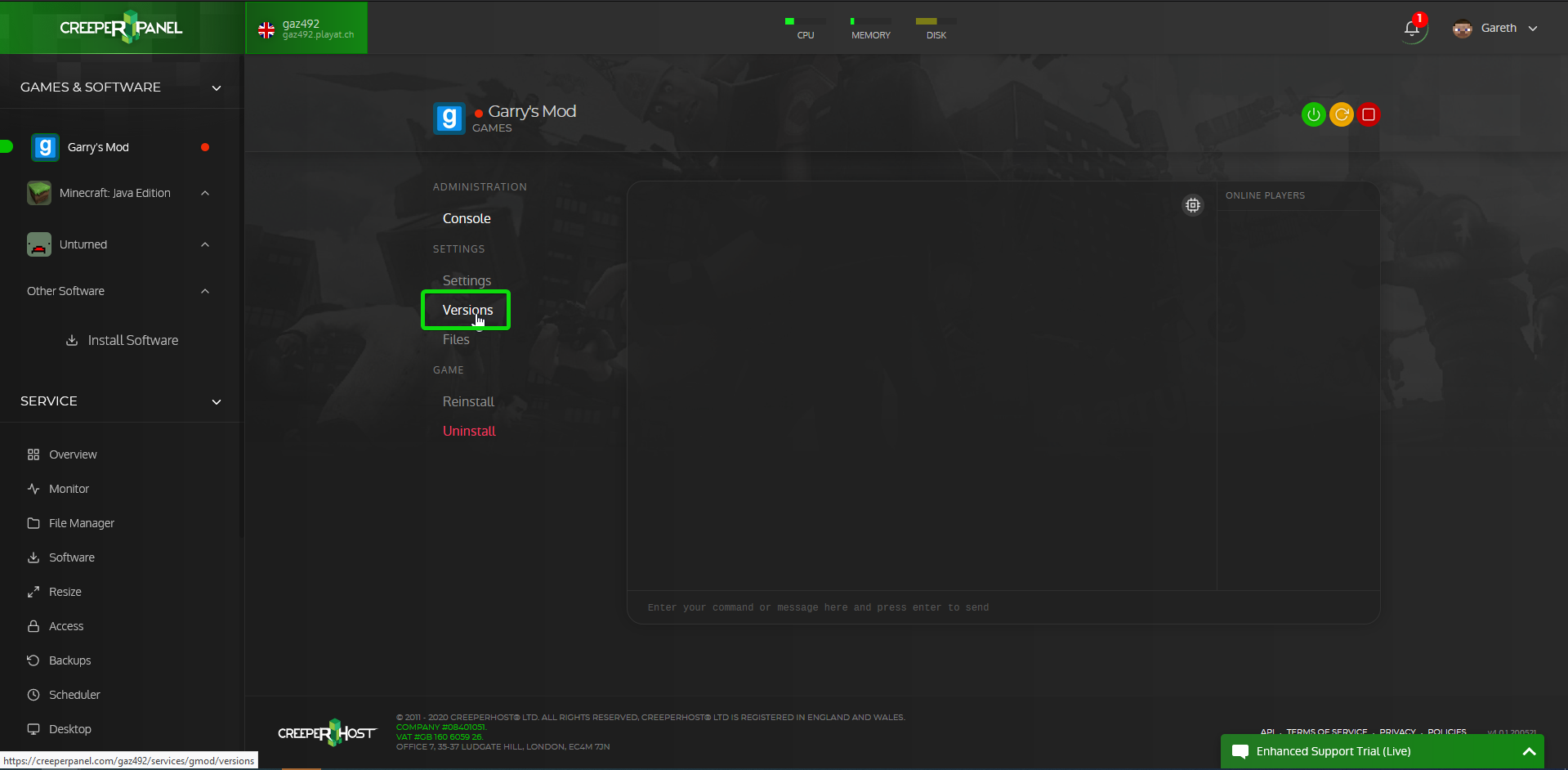Click the Online Players panel header
Viewport: 1568px width, 770px height.
(1265, 195)
